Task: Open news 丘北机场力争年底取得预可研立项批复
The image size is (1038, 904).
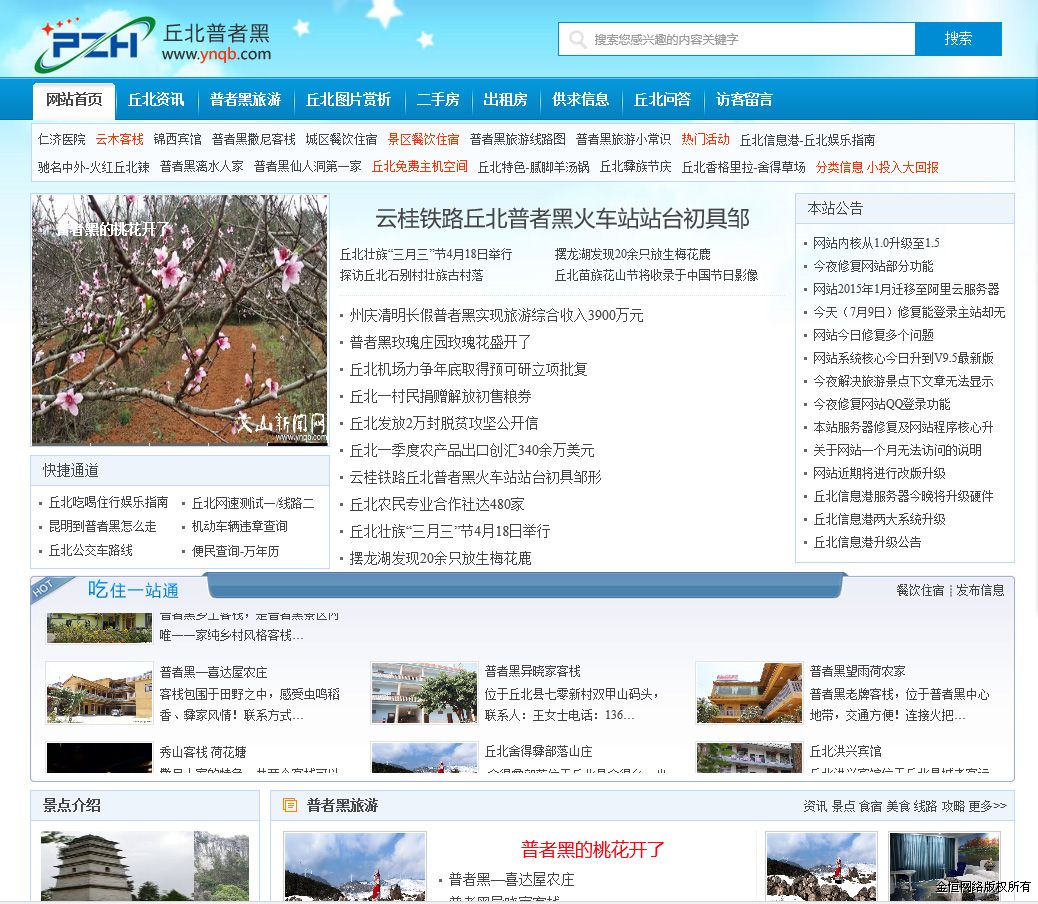Action: pyautogui.click(x=468, y=370)
